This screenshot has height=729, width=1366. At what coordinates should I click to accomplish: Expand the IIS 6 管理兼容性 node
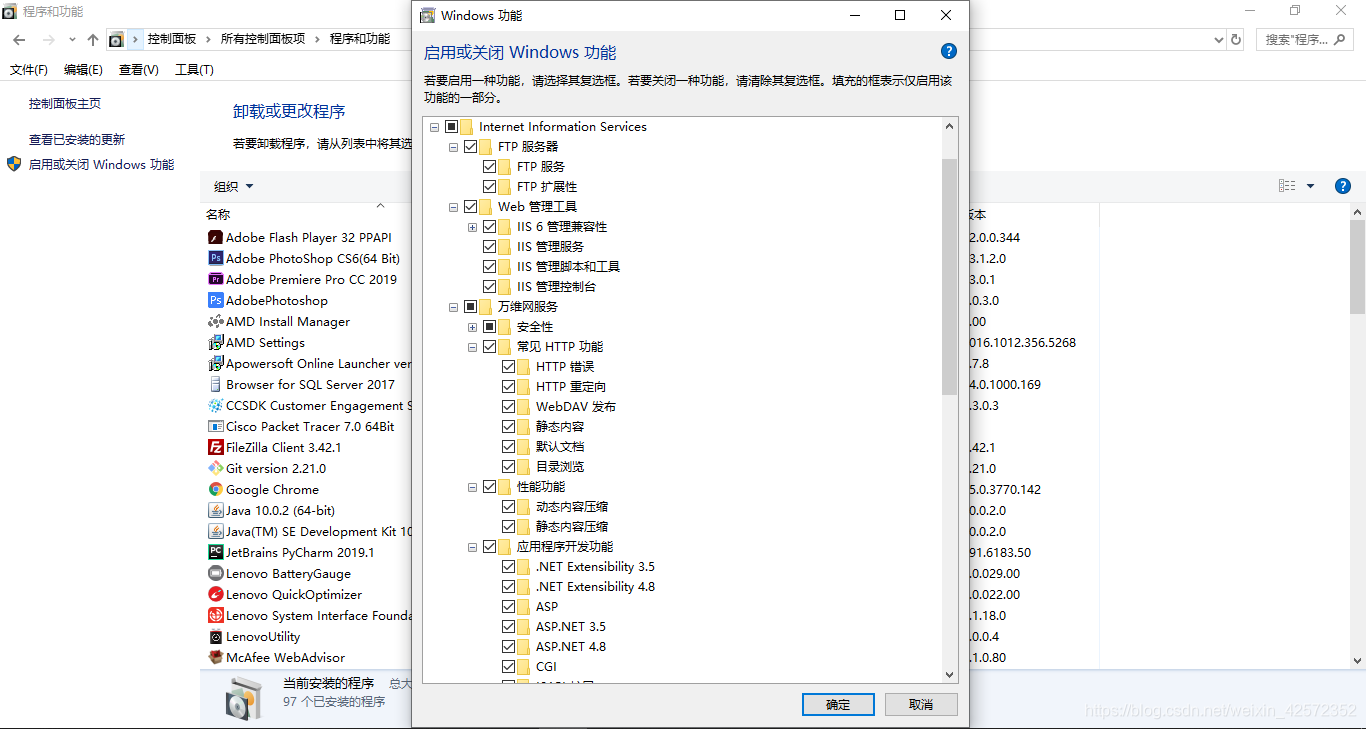[472, 227]
